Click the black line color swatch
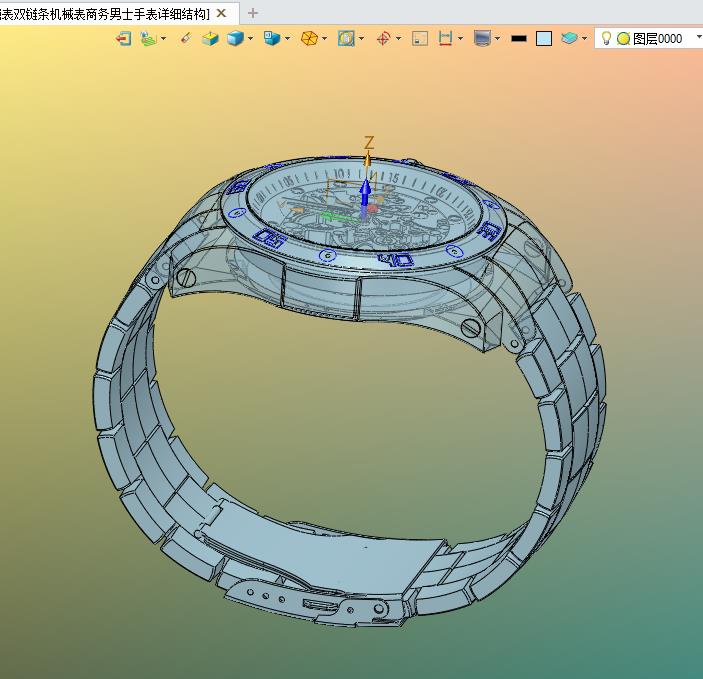 pyautogui.click(x=519, y=39)
